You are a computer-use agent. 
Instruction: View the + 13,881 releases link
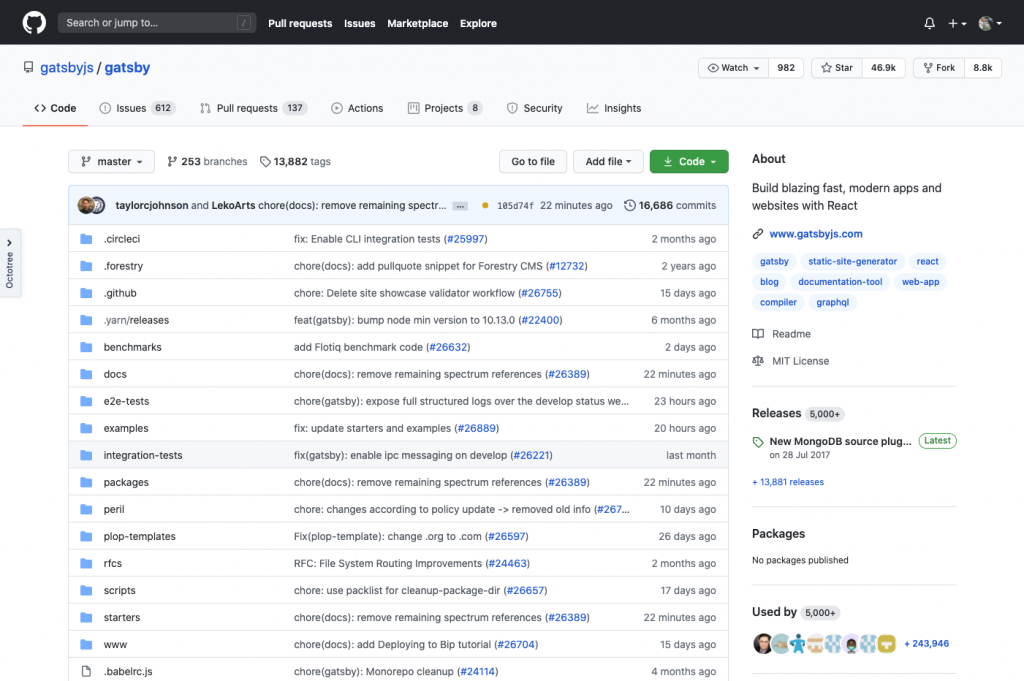point(788,482)
